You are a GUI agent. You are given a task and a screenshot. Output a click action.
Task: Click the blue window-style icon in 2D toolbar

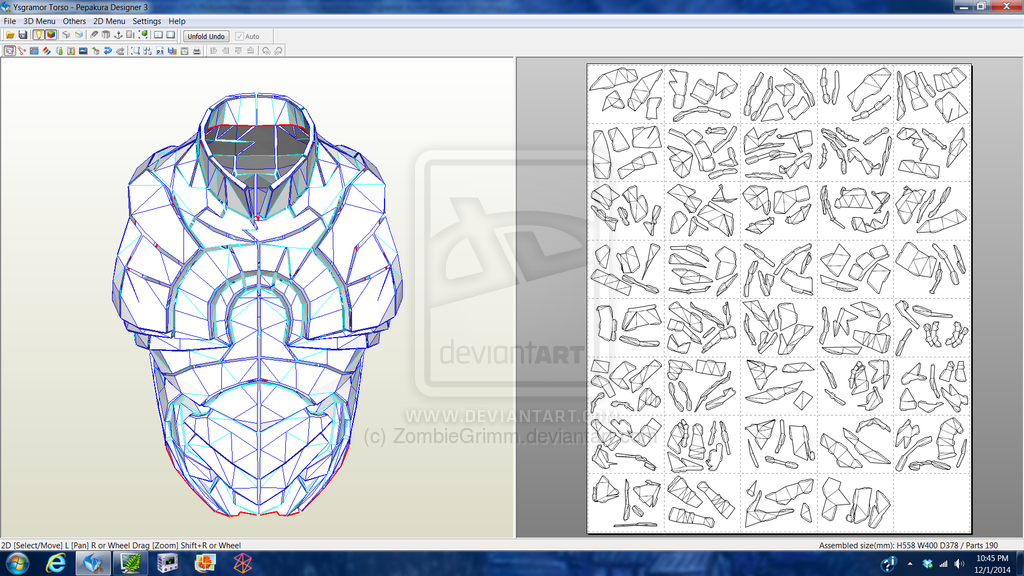(x=34, y=50)
